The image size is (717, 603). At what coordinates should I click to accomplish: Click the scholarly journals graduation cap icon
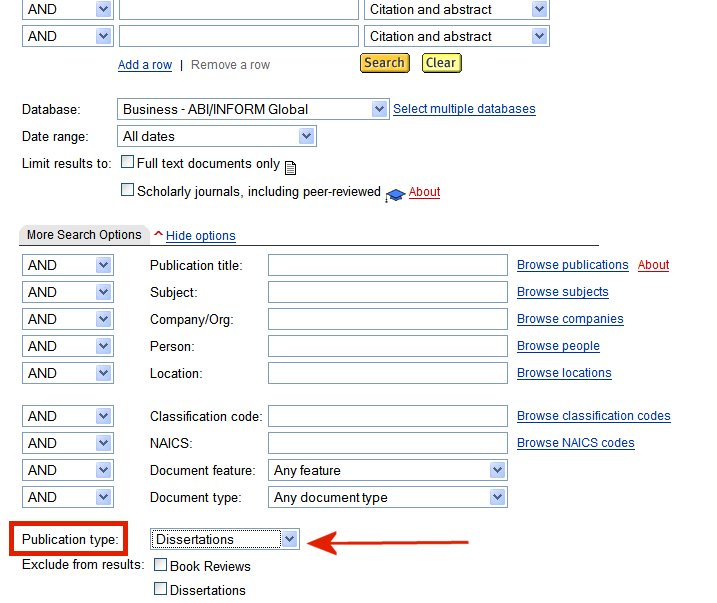click(x=394, y=194)
